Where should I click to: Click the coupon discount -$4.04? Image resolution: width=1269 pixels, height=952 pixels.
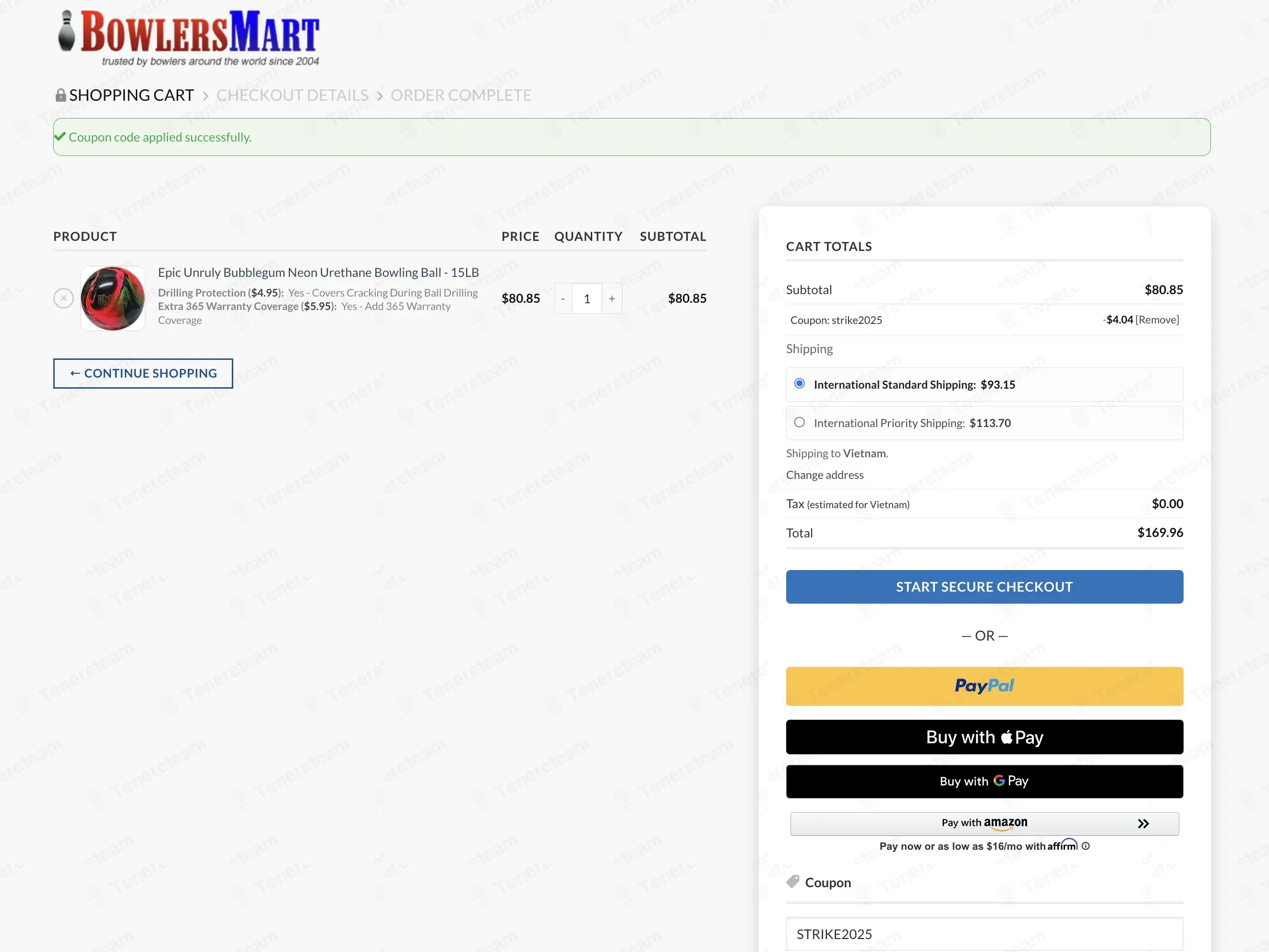click(1118, 320)
